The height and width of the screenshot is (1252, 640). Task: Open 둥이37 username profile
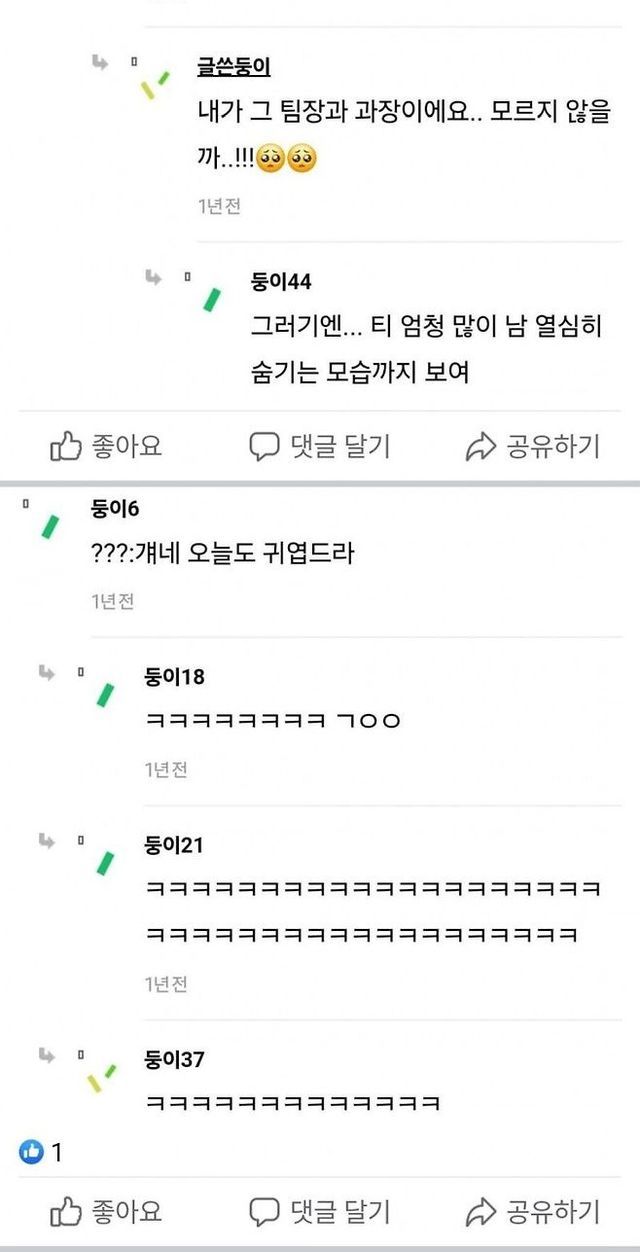(174, 1059)
